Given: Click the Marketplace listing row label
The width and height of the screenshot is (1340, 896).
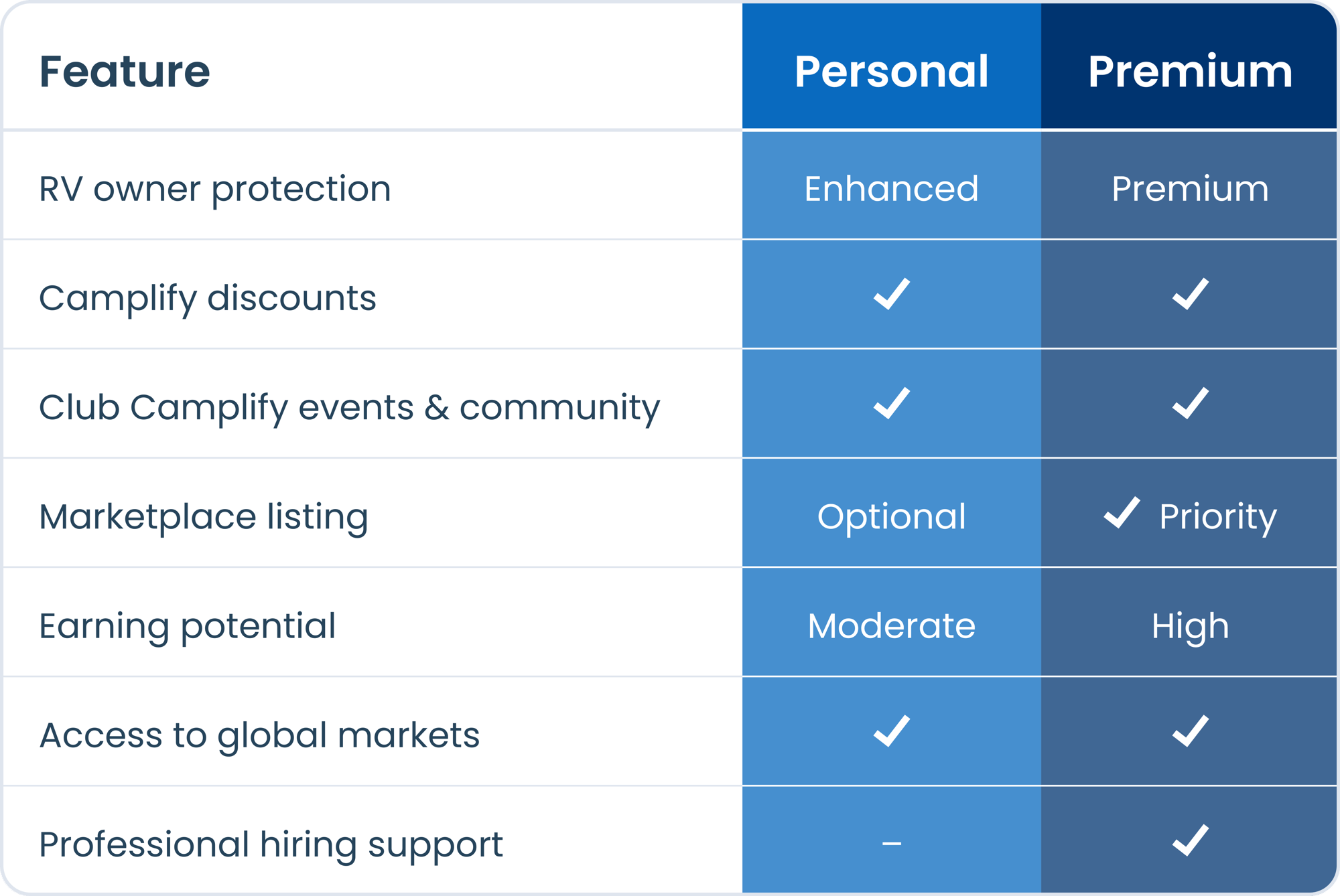Looking at the screenshot, I should [204, 518].
